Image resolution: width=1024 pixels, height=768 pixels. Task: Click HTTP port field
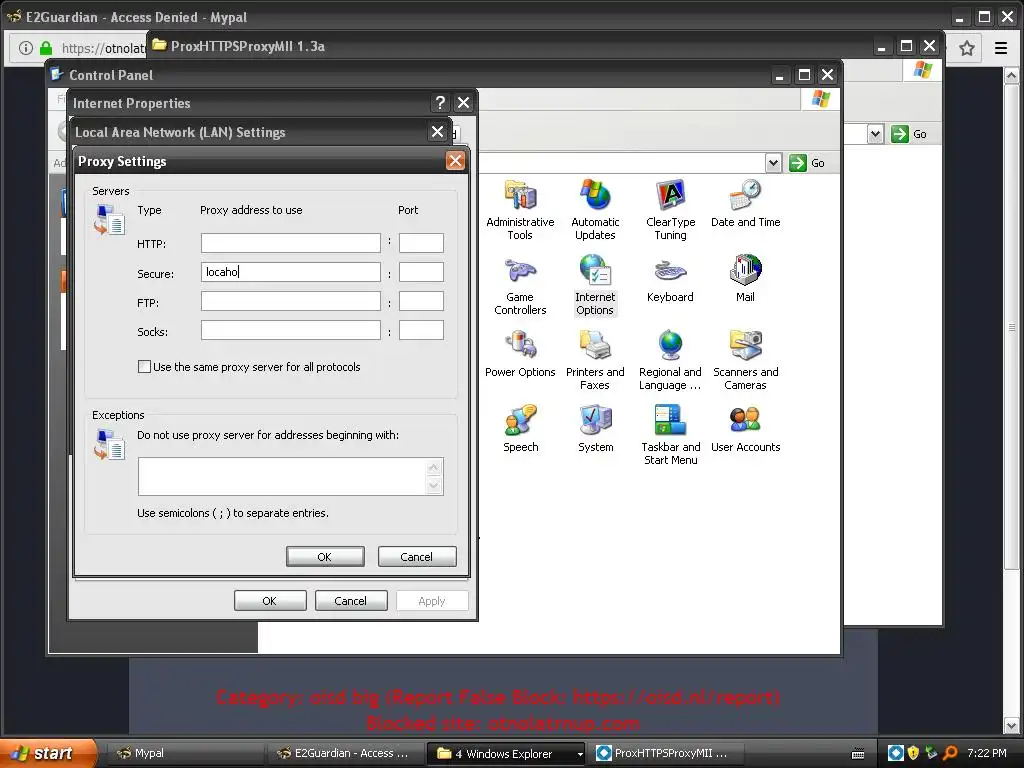point(421,243)
